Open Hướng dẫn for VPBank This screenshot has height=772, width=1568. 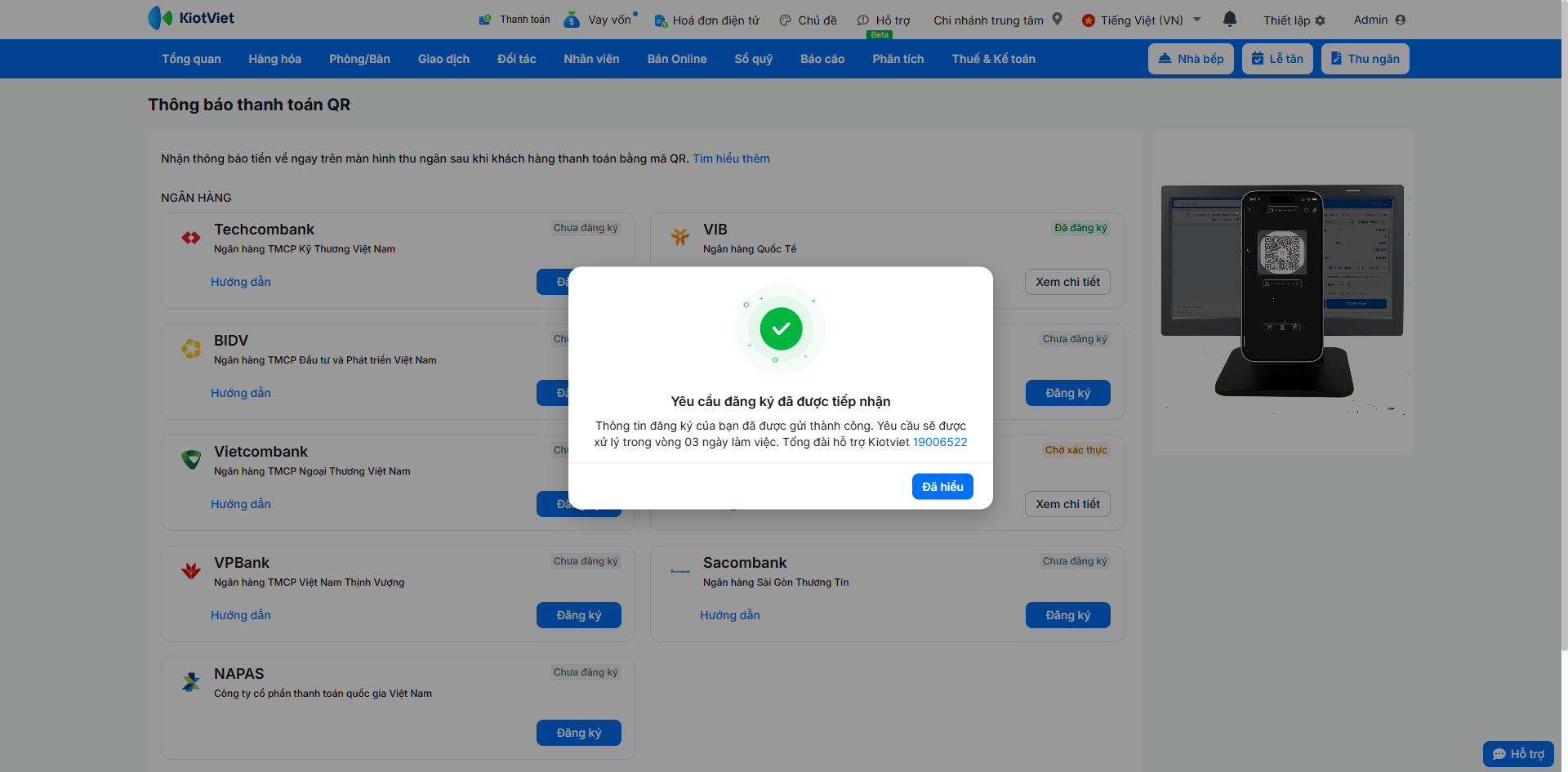coord(241,615)
